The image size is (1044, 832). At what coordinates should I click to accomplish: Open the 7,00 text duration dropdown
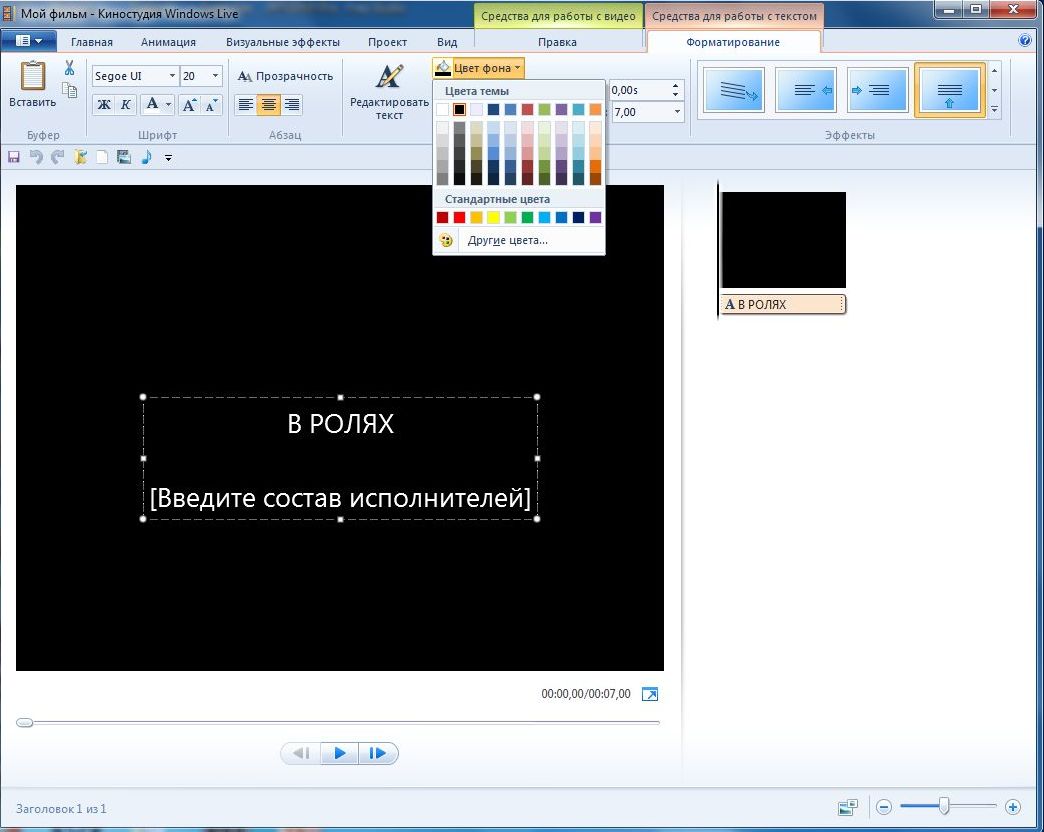click(677, 112)
